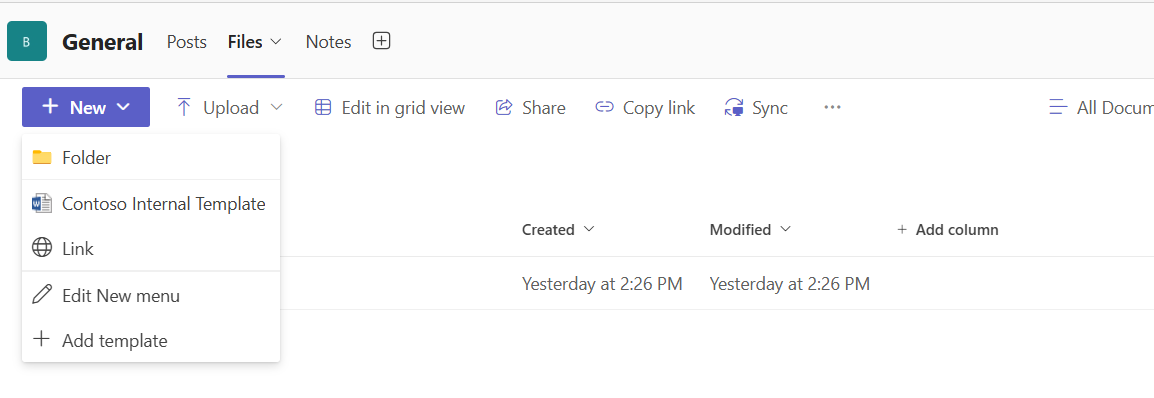Switch to the Posts tab
The width and height of the screenshot is (1154, 398).
[x=187, y=42]
